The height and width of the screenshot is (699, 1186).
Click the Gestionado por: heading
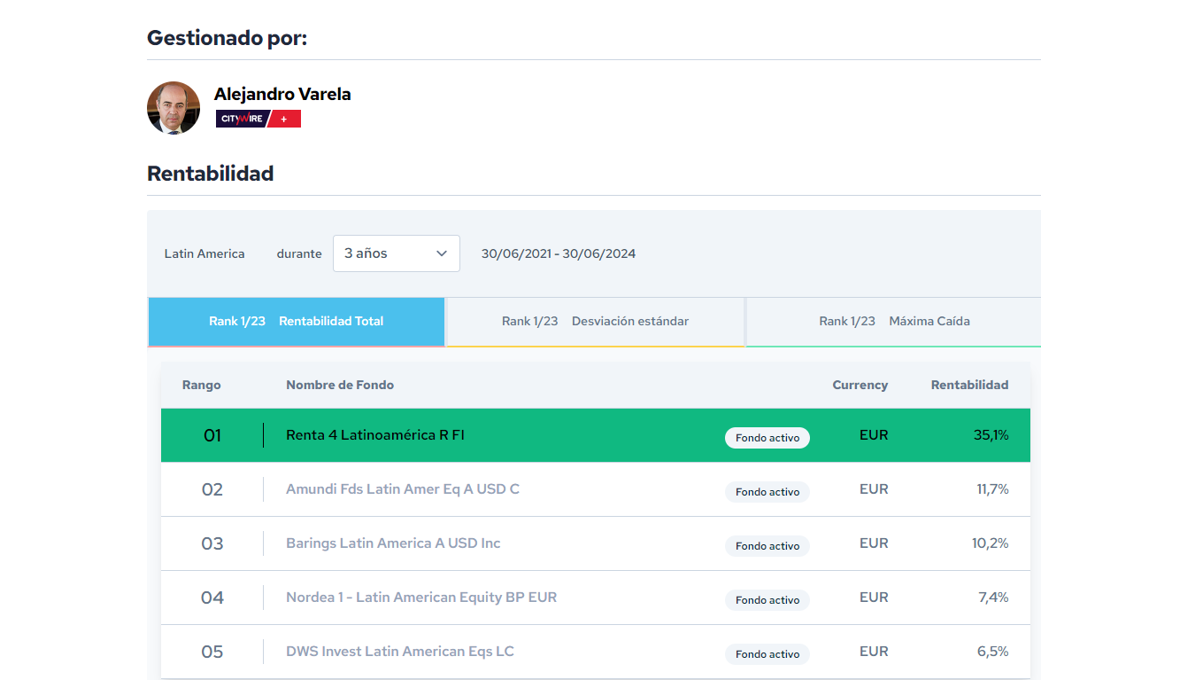point(227,38)
